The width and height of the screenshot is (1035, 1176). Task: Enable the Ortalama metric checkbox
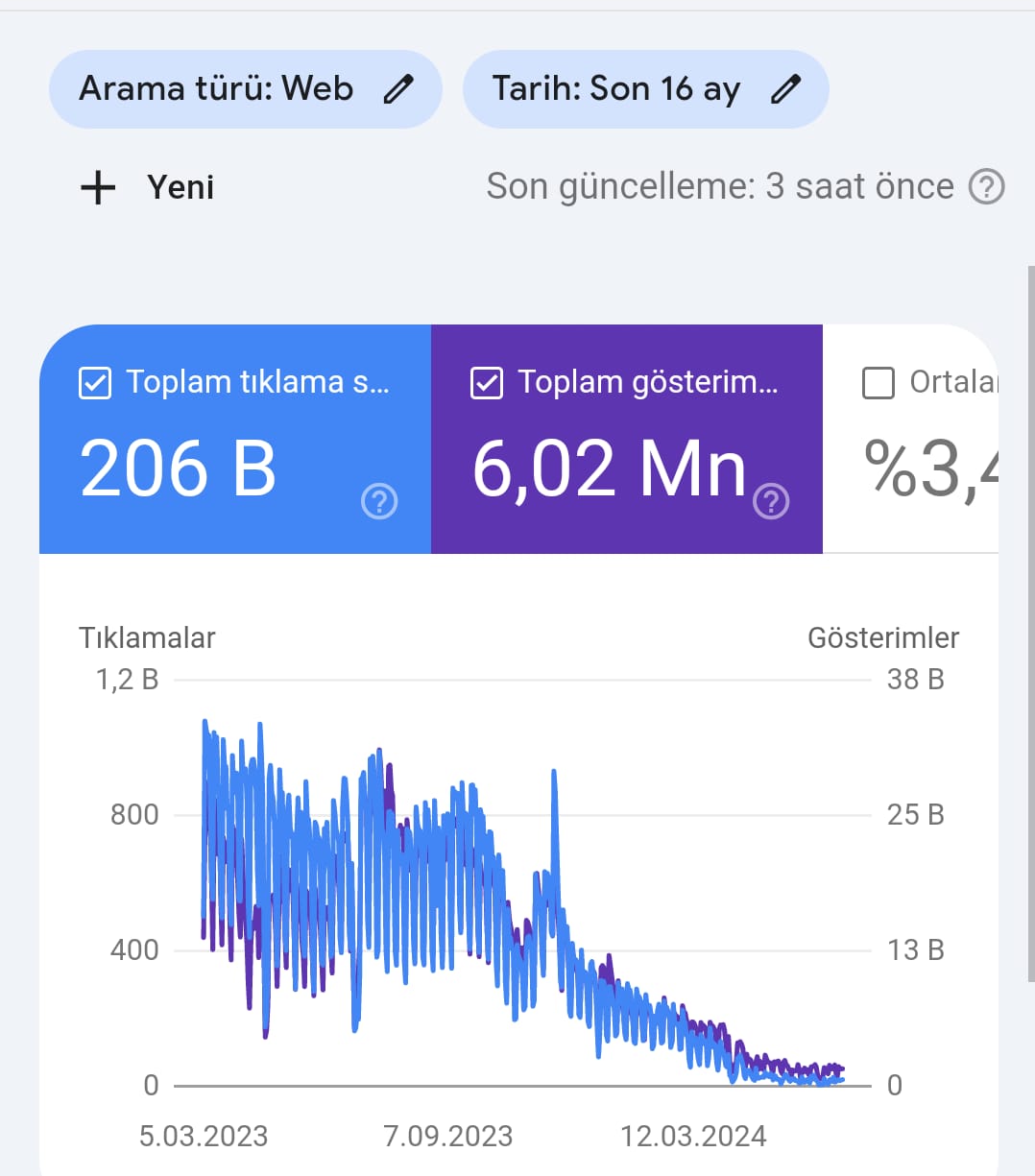pos(878,383)
